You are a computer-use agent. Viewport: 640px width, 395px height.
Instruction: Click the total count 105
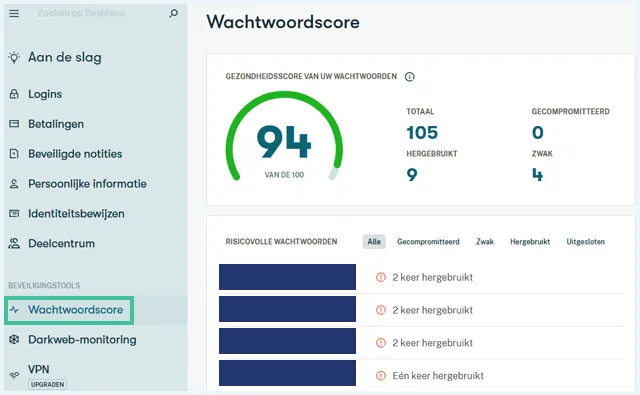click(x=422, y=133)
